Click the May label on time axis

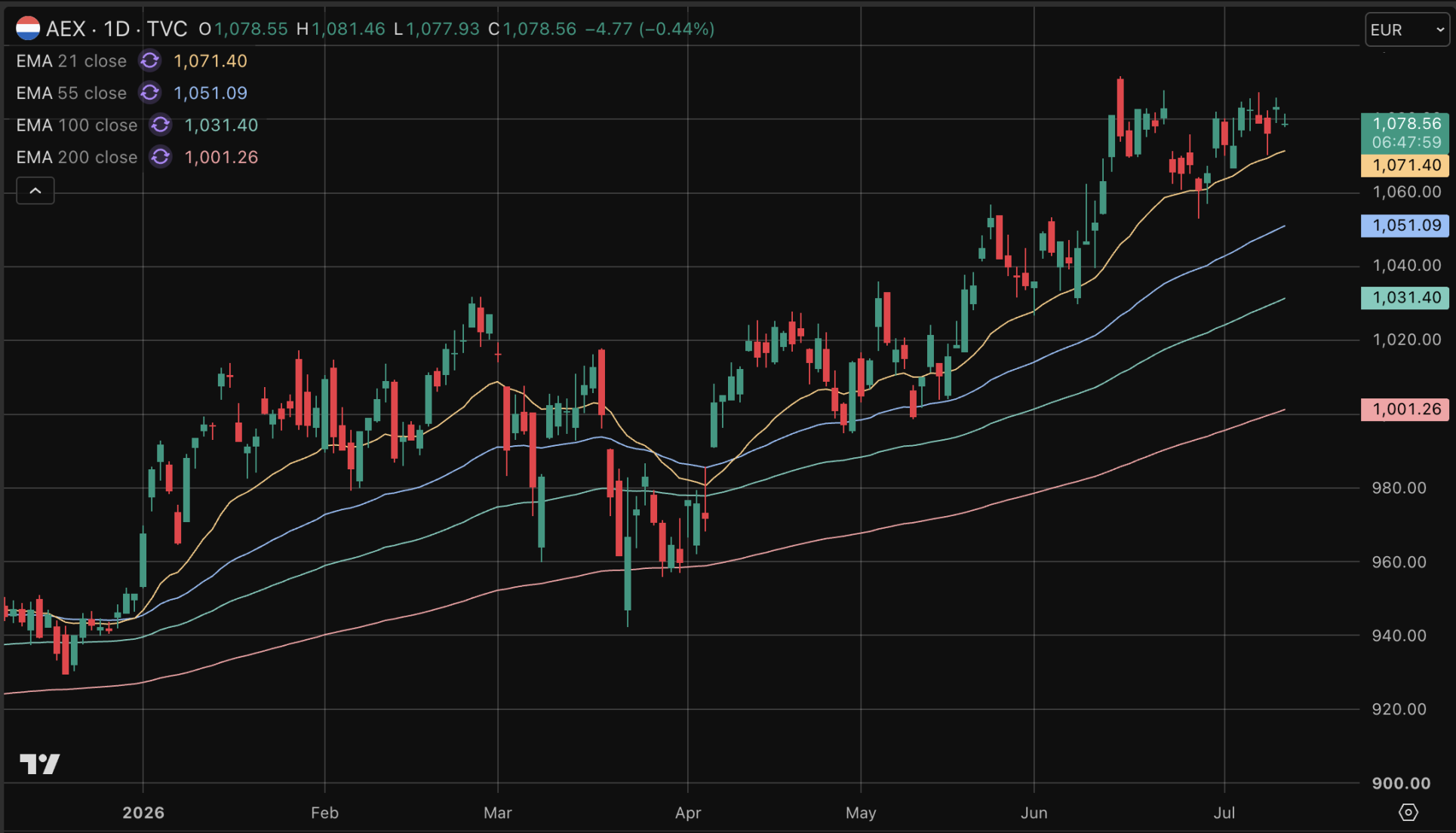861,813
